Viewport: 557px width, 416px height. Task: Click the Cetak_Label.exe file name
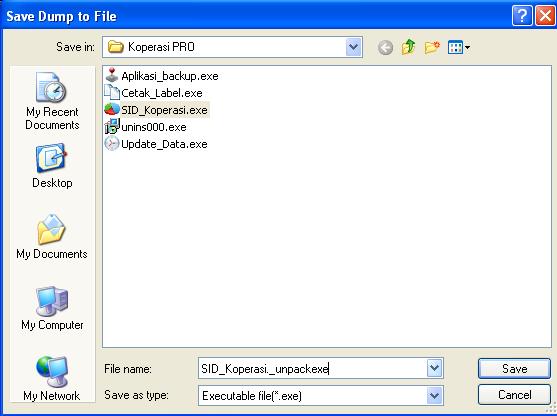pyautogui.click(x=162, y=93)
